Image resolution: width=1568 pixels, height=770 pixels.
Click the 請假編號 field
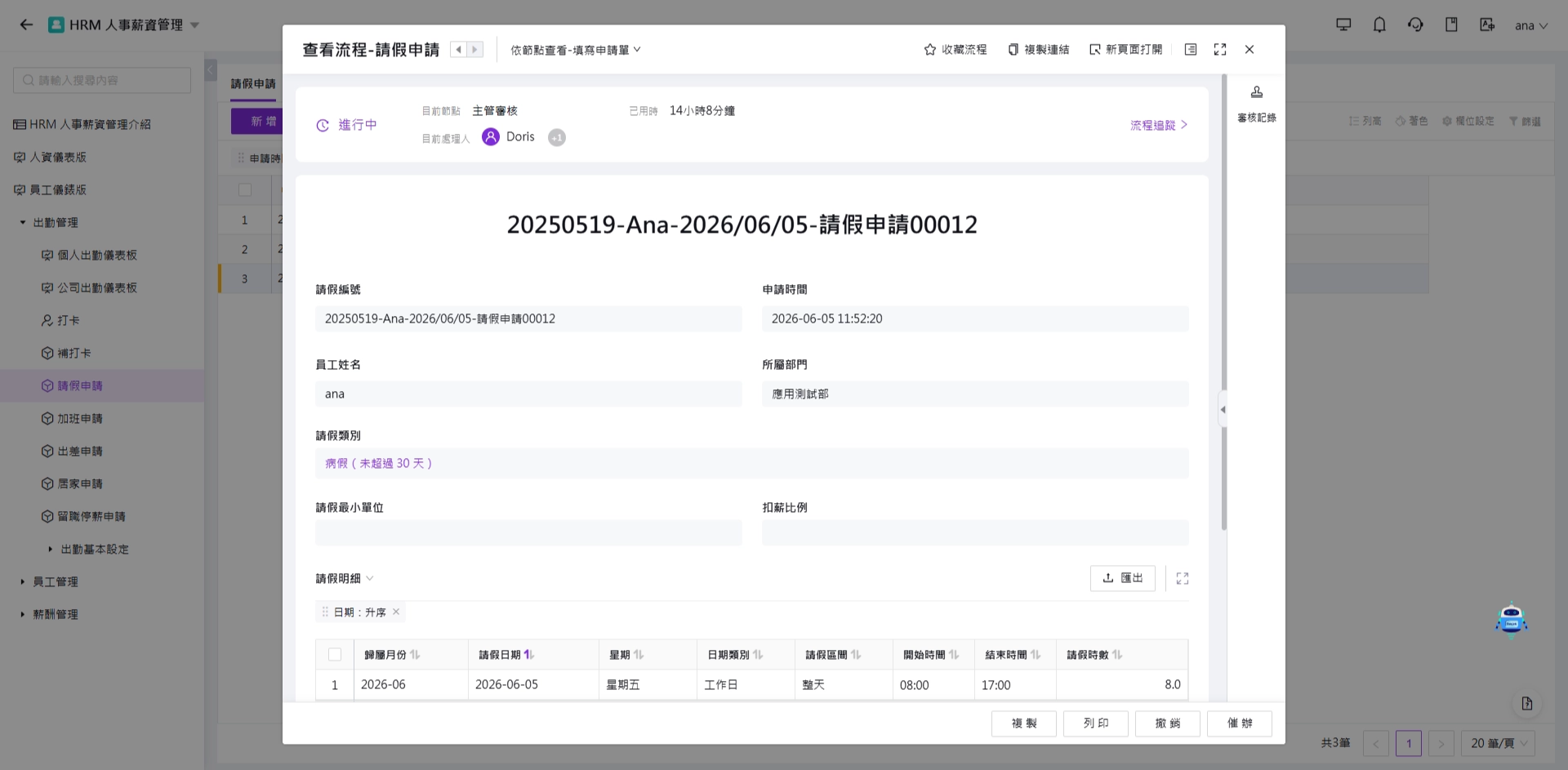tap(528, 318)
